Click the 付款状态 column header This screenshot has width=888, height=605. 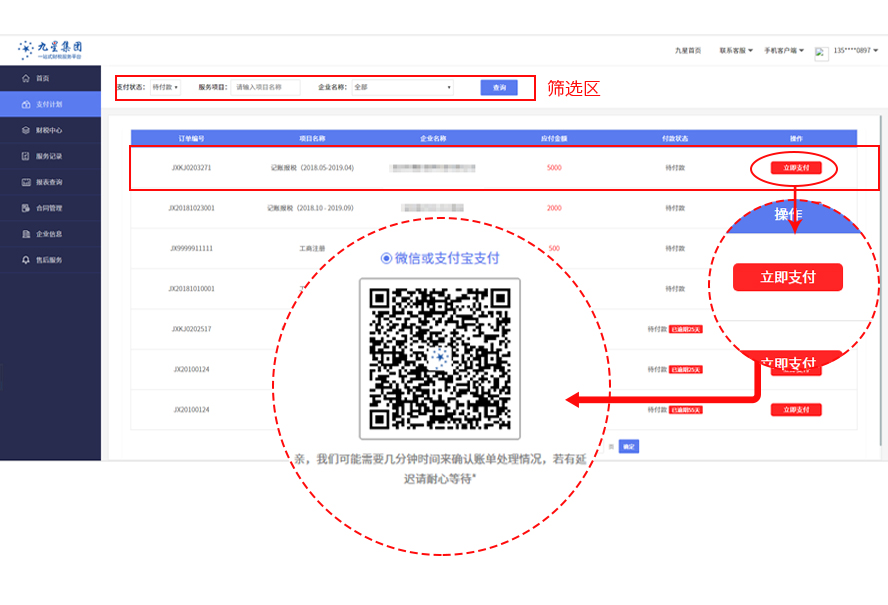(675, 138)
